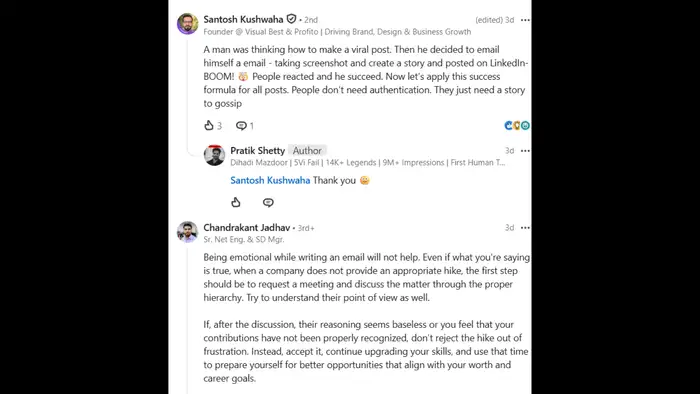Click blue Santosh Kushwaha mention in reply

pos(270,180)
